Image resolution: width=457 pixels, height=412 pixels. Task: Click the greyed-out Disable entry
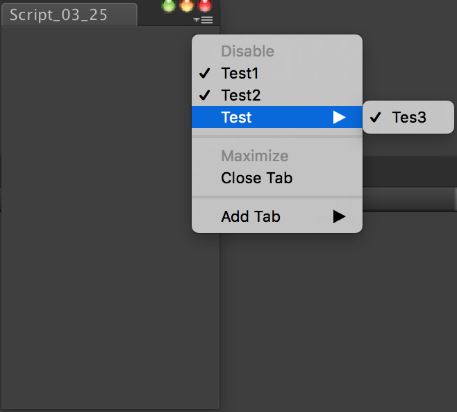pos(248,51)
